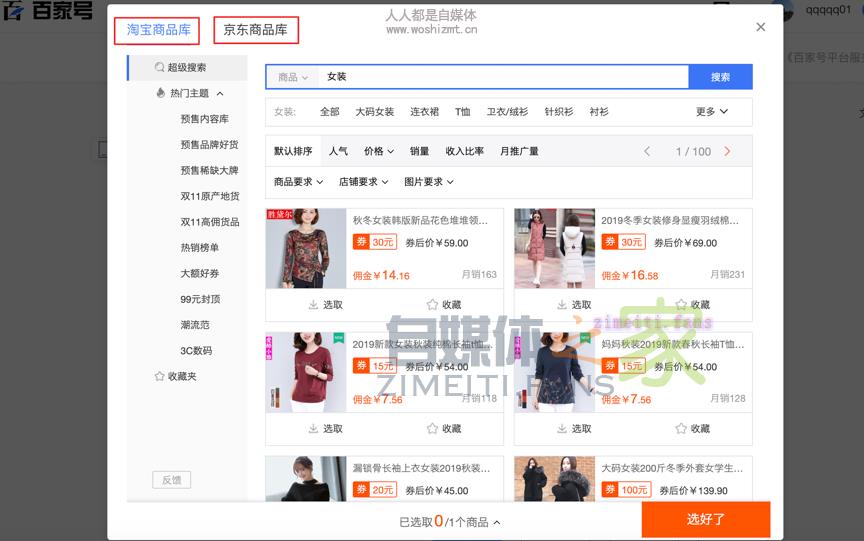Screen dimensions: 864x541
Task: Click 选取 icon under first 秋冬女装 product
Action: coord(313,305)
